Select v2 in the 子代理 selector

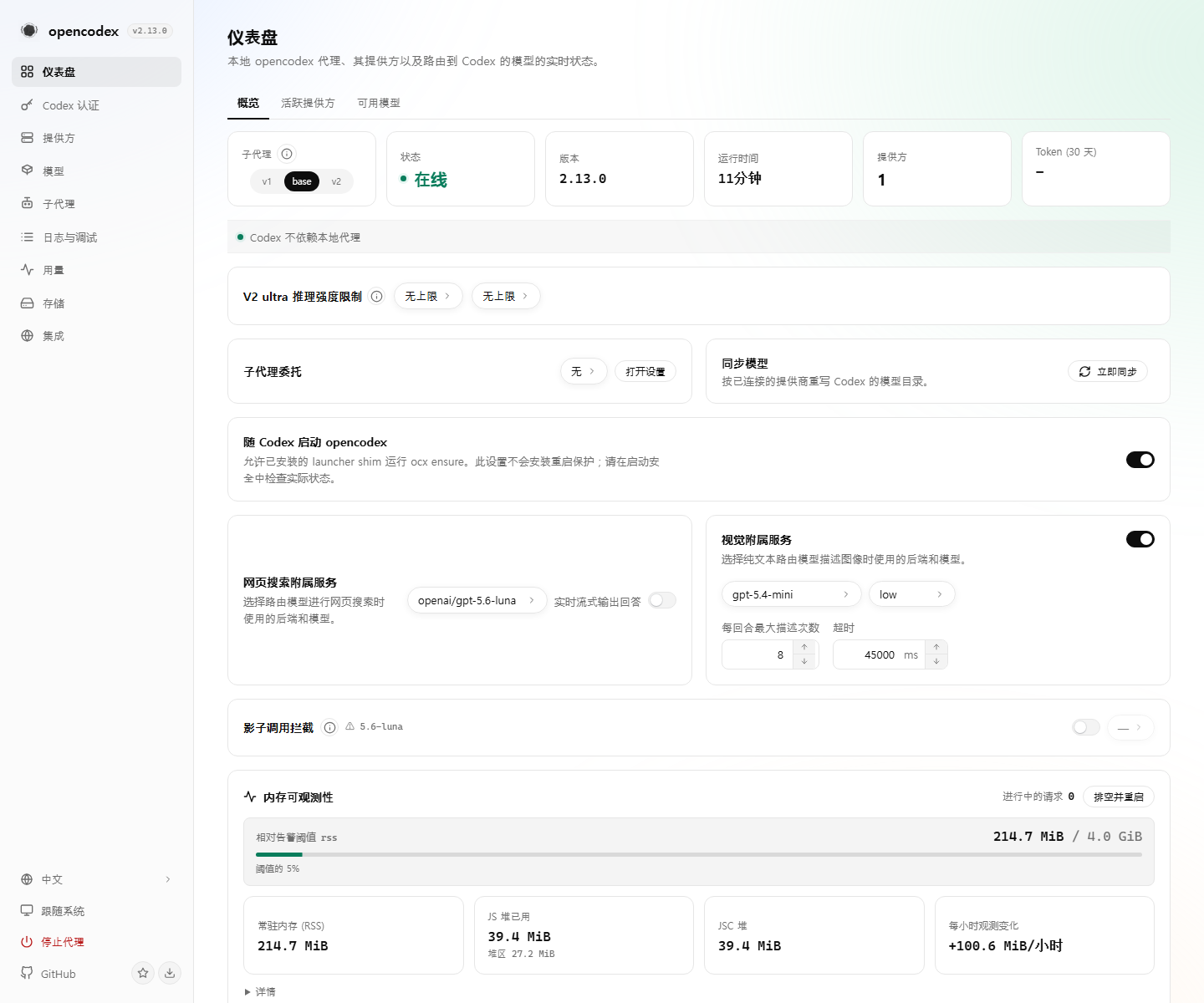coord(336,181)
